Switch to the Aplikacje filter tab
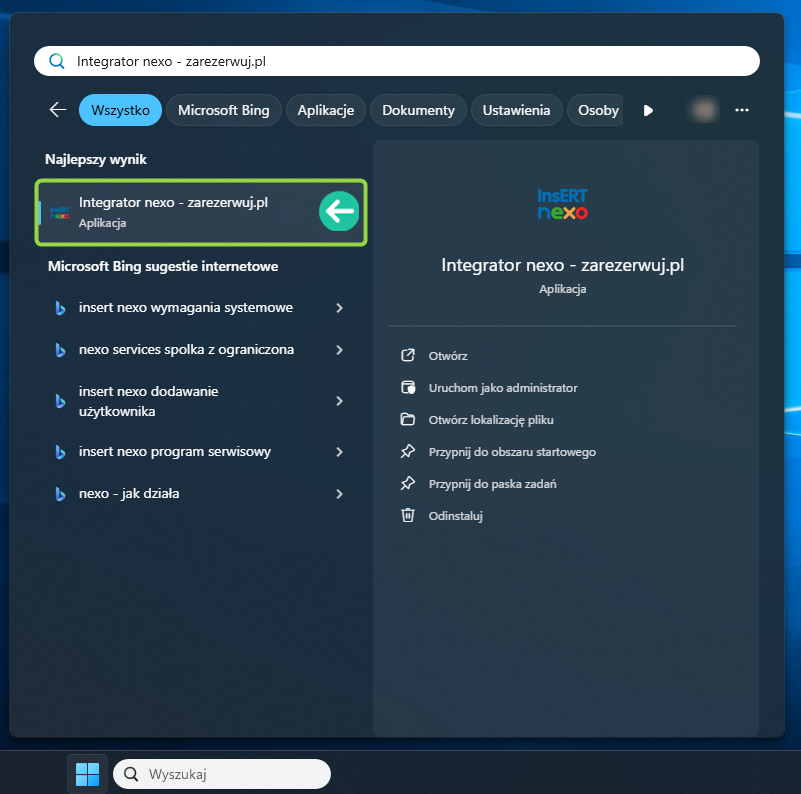Image resolution: width=801 pixels, height=794 pixels. tap(326, 110)
